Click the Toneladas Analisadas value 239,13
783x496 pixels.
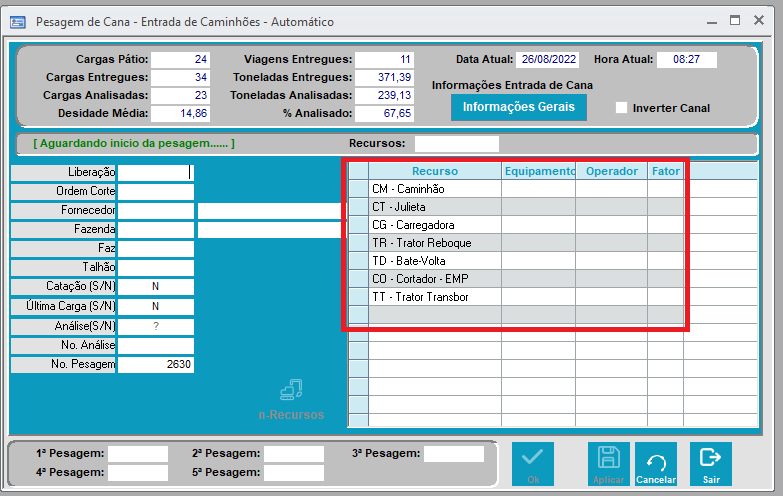384,95
